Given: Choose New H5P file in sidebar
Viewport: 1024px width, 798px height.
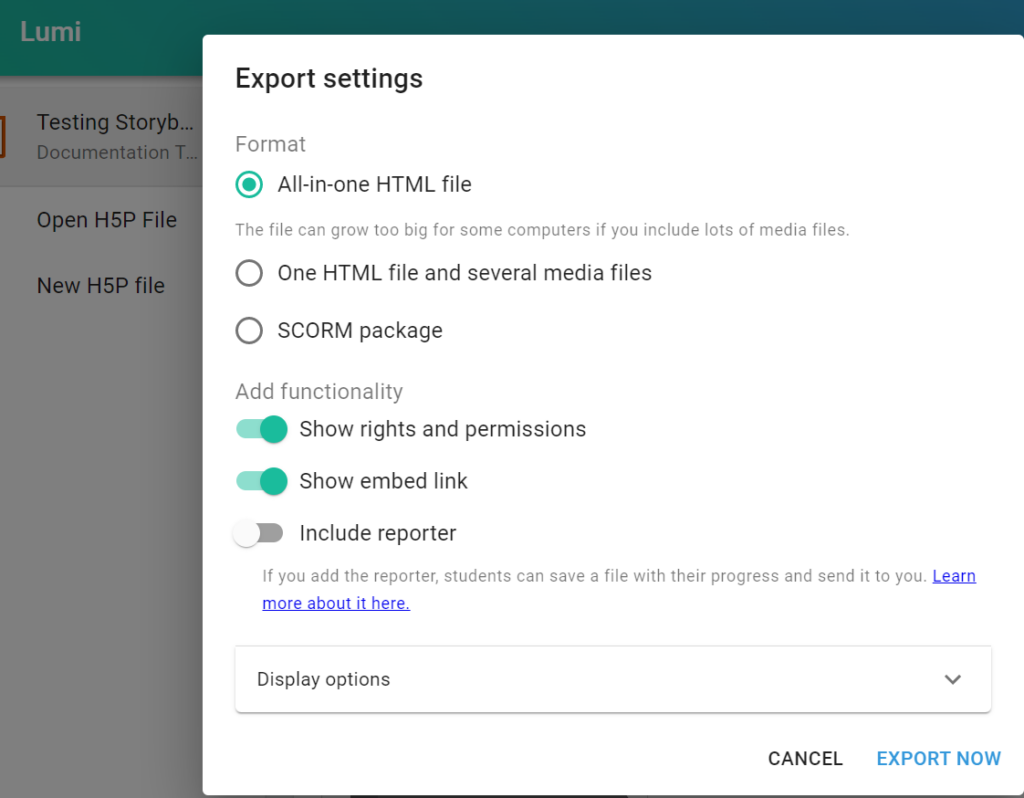Looking at the screenshot, I should [100, 286].
